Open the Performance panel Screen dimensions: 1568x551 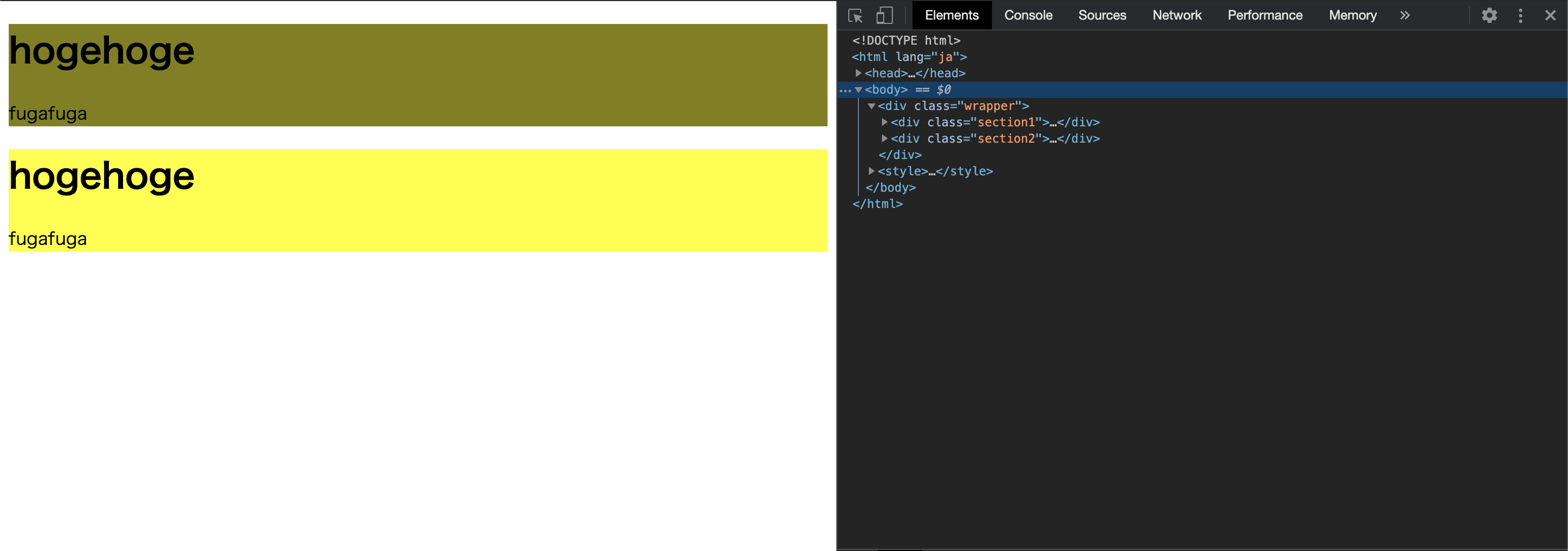point(1264,15)
